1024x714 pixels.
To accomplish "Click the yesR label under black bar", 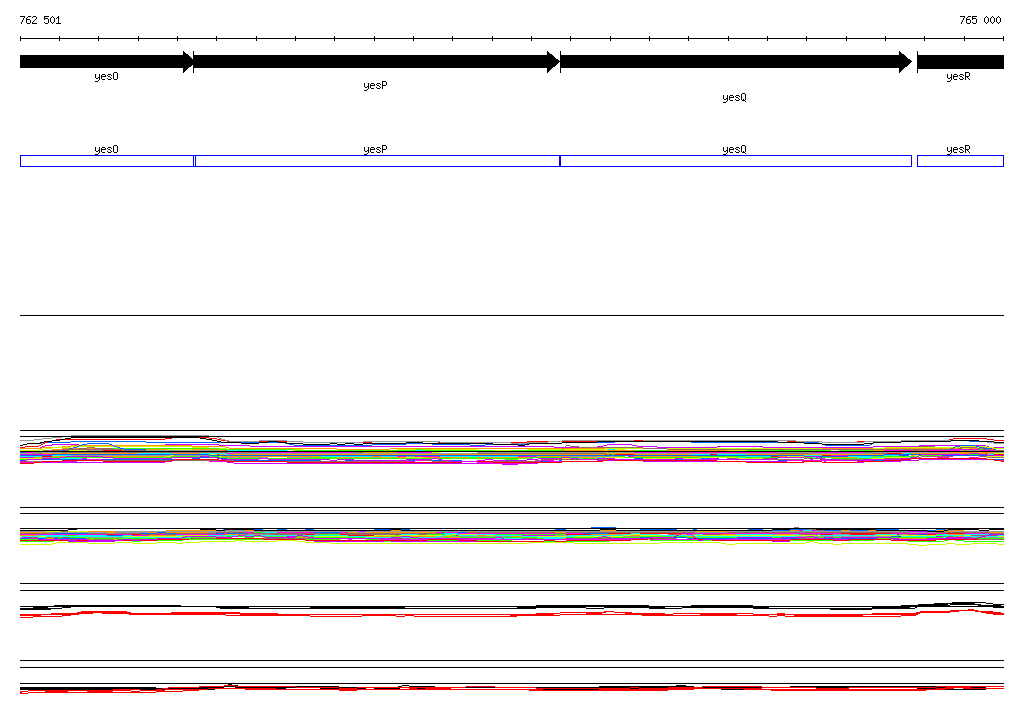I will coord(959,76).
